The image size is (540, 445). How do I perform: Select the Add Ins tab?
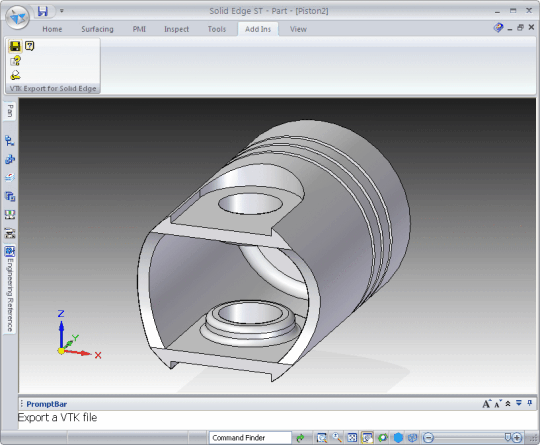pyautogui.click(x=258, y=29)
